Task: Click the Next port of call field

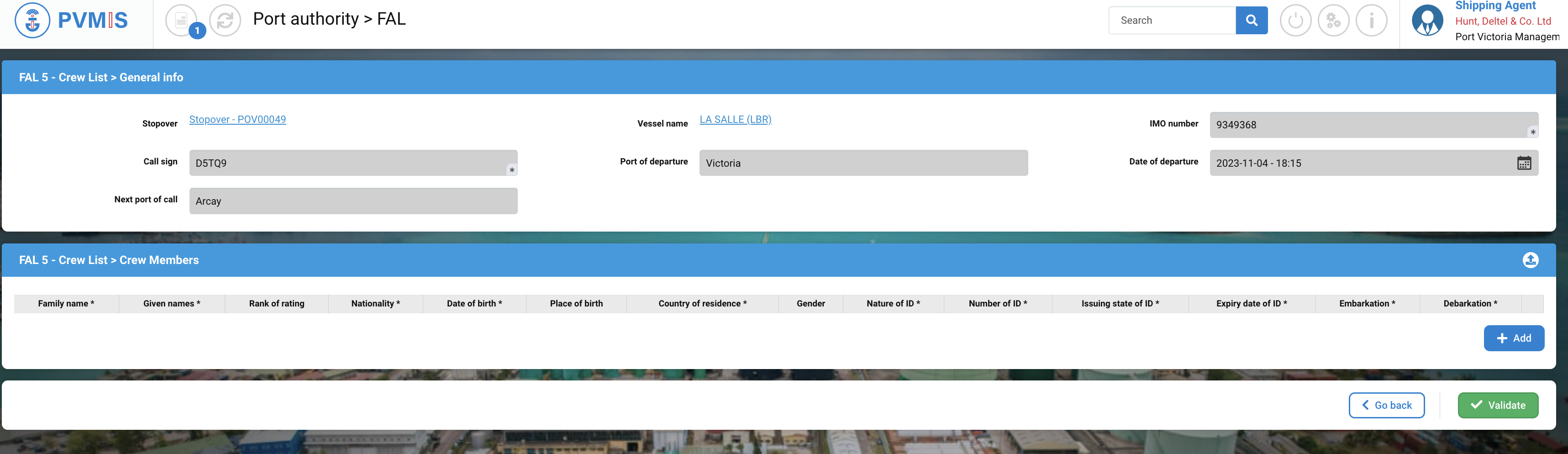Action: [x=353, y=201]
